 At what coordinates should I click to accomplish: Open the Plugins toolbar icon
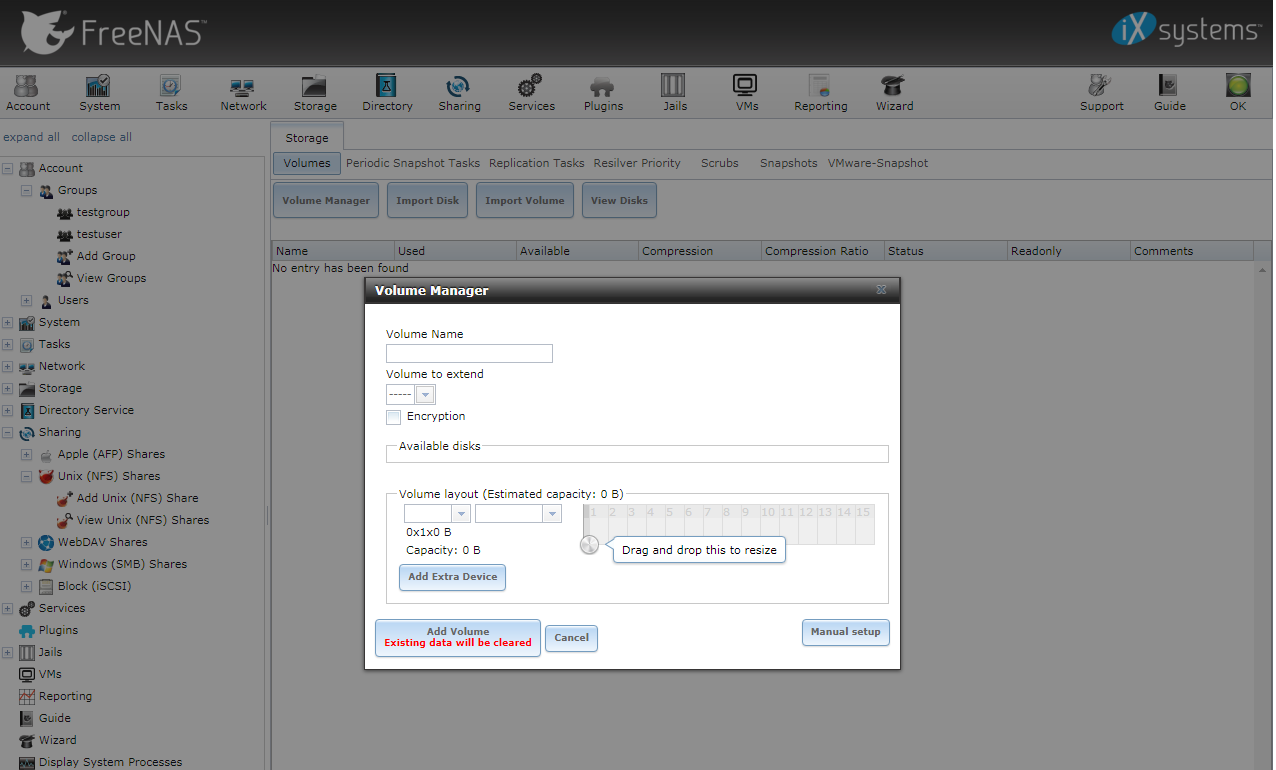603,93
